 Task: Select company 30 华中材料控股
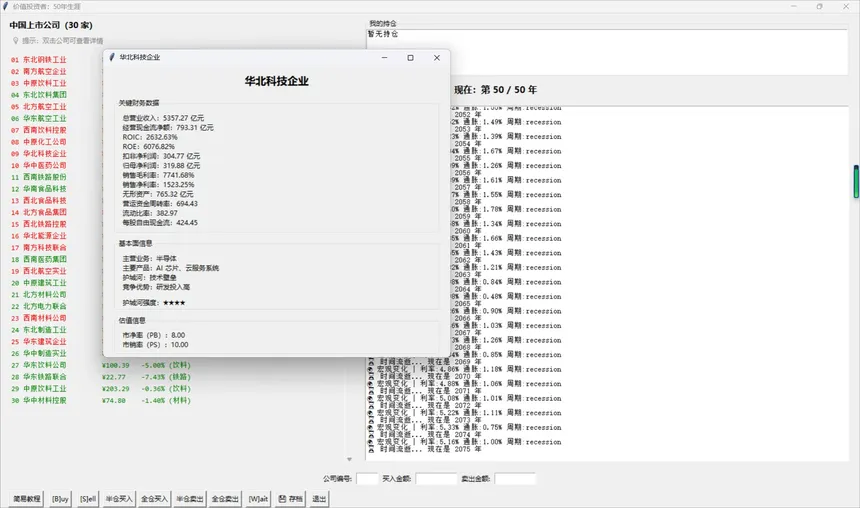(39, 400)
